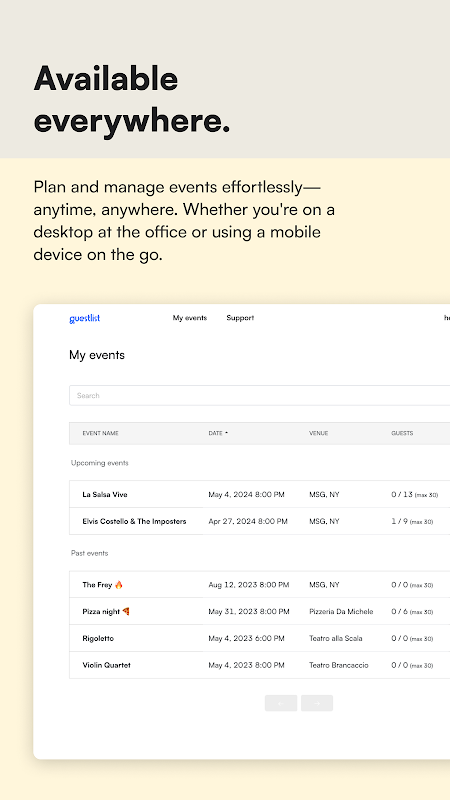Open The Frey event row

coord(259,585)
